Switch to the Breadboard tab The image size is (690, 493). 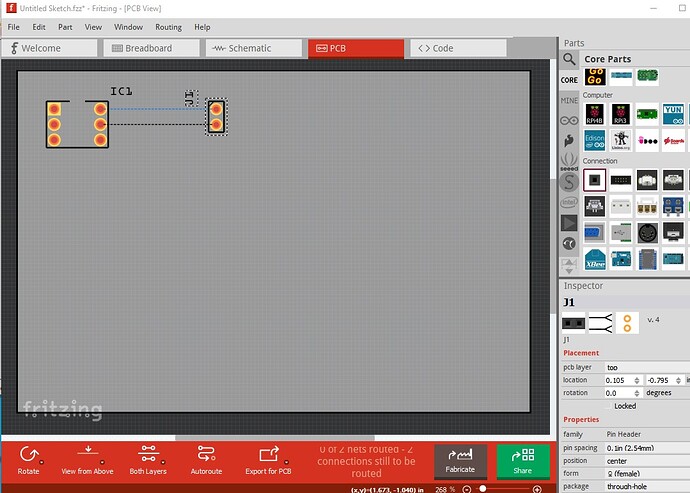pyautogui.click(x=151, y=48)
